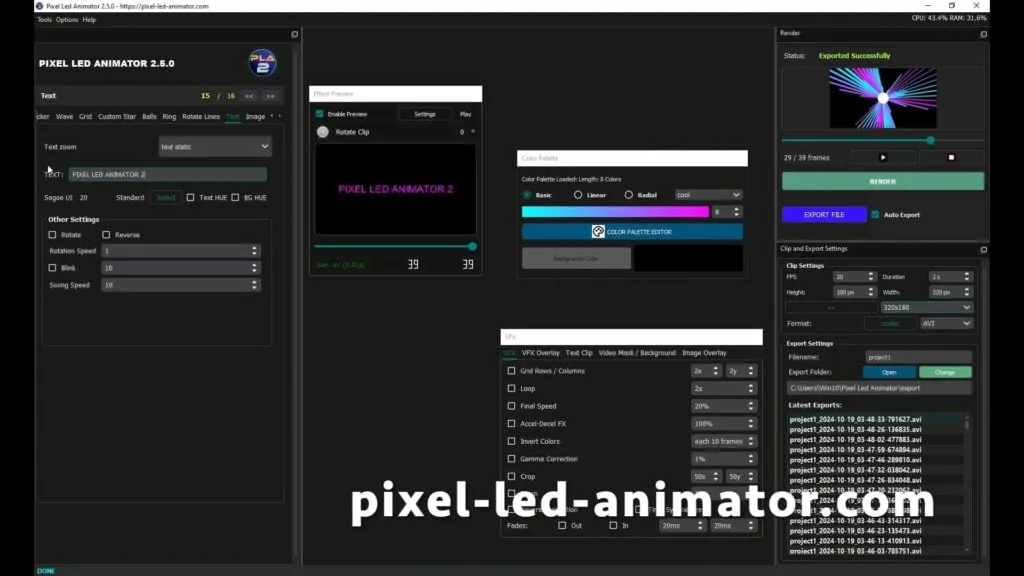
Task: Adjust the Swing Speed stepper
Action: 254,285
